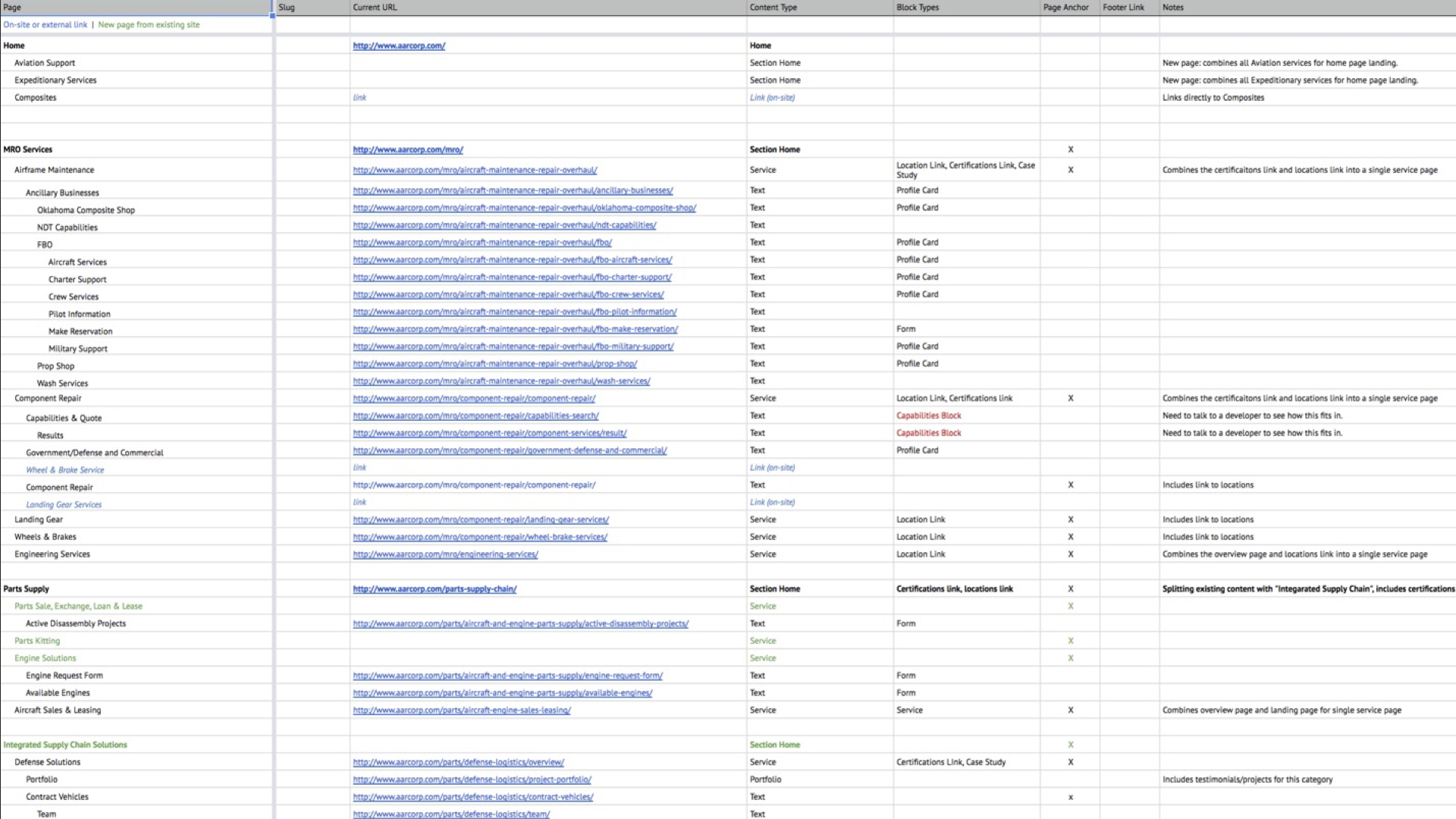Open the http://www.aarcorp.com/ Home link
This screenshot has height=819, width=1456.
(x=399, y=45)
